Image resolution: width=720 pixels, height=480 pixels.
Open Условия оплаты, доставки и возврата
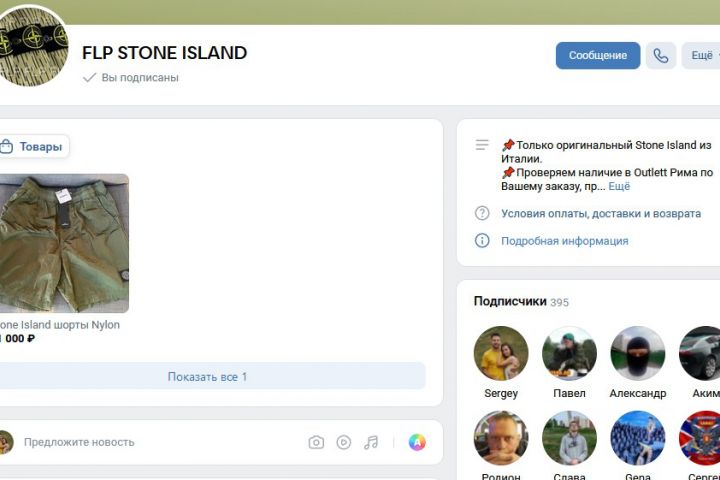601,214
